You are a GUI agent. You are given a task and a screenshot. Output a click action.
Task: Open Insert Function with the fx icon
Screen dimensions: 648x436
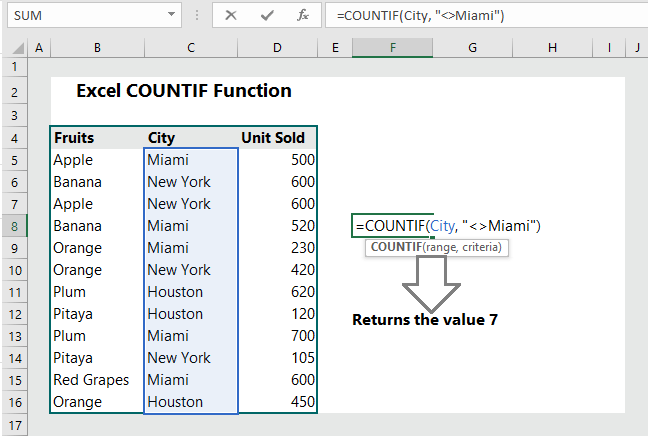pos(303,16)
